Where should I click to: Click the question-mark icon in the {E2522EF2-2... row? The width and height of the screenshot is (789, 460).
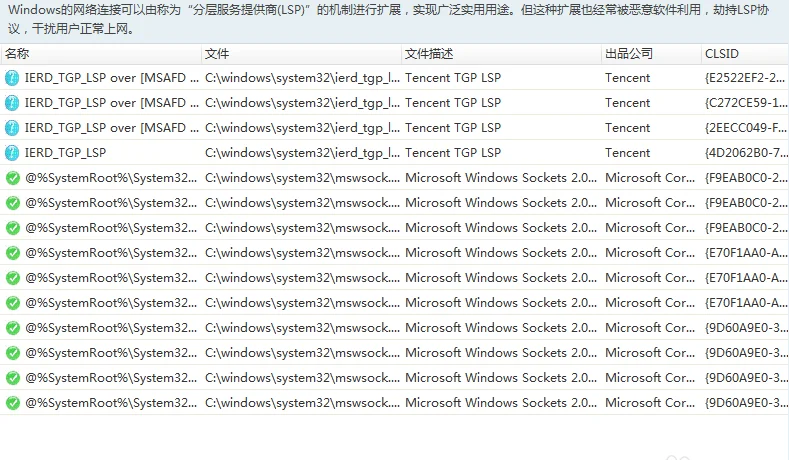(12, 78)
